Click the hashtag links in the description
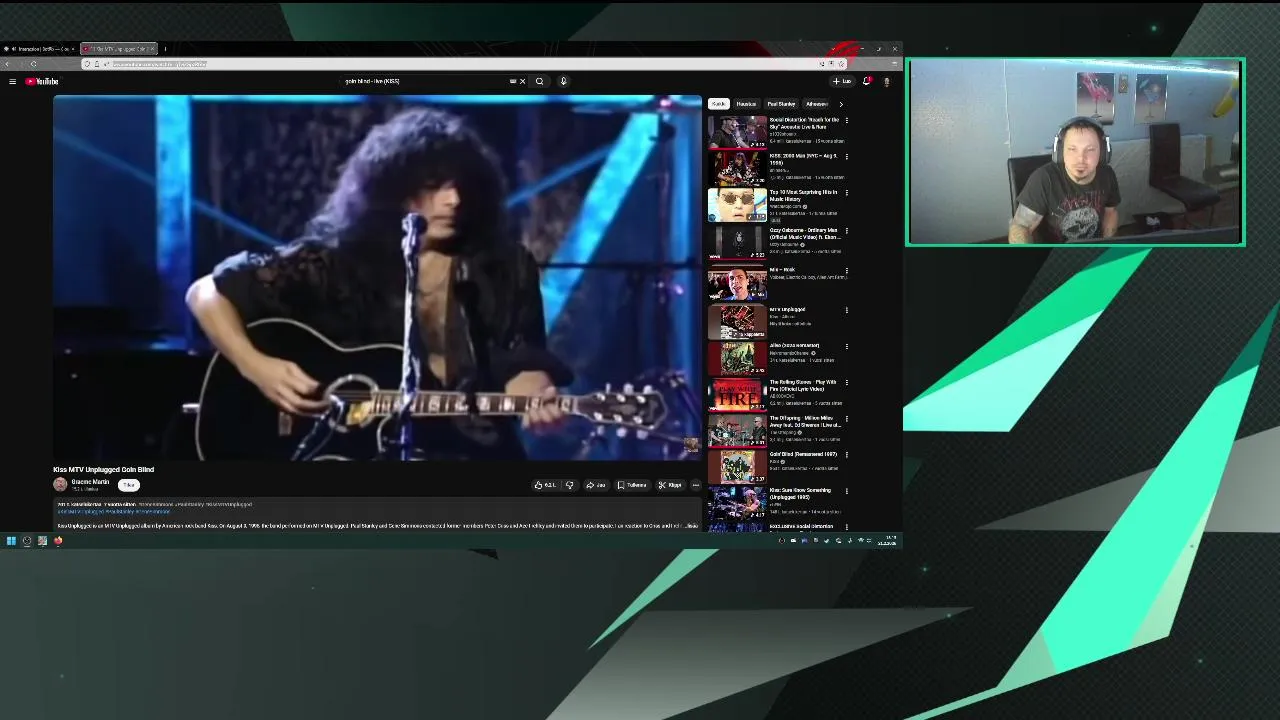The width and height of the screenshot is (1280, 720). pyautogui.click(x=114, y=511)
